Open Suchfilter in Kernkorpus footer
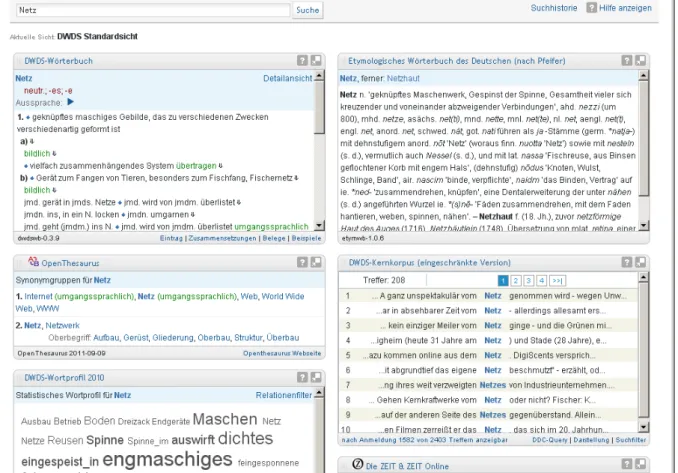The height and width of the screenshot is (473, 678). tap(630, 440)
